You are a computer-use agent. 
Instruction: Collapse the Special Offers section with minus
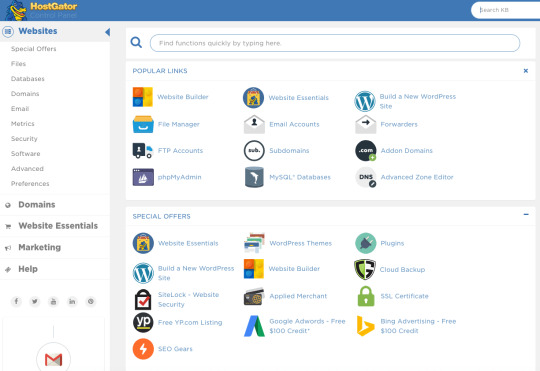click(526, 214)
